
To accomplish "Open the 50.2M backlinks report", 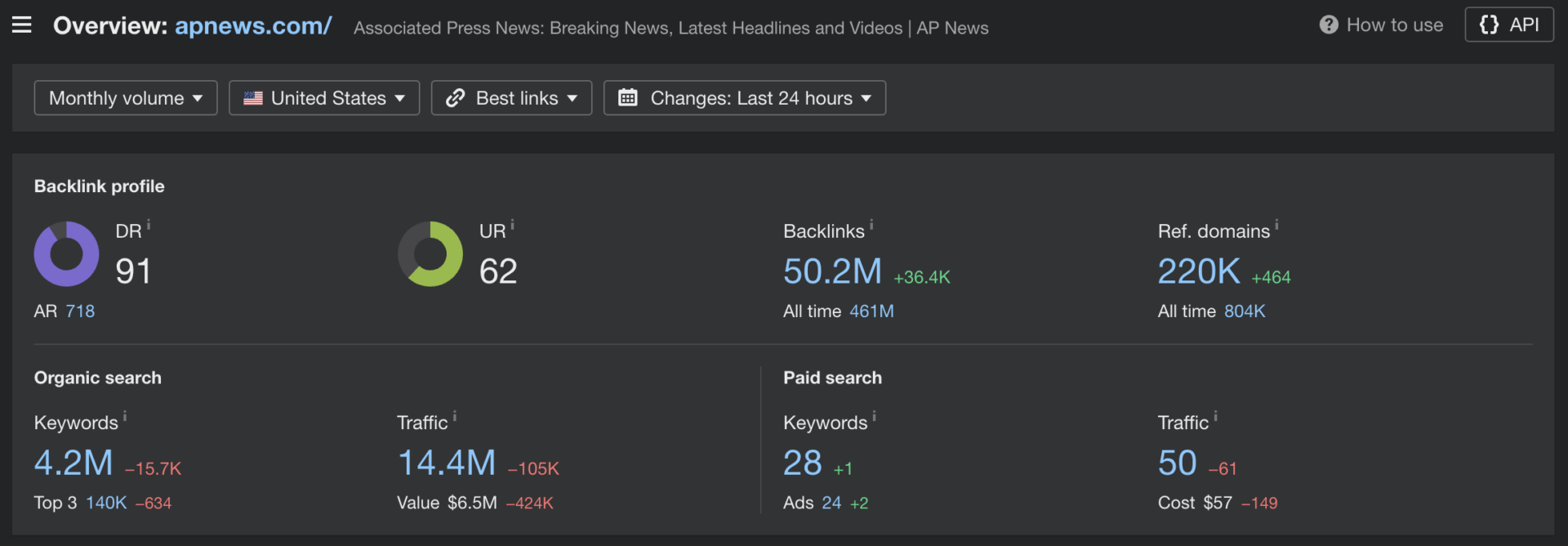I will pyautogui.click(x=832, y=271).
